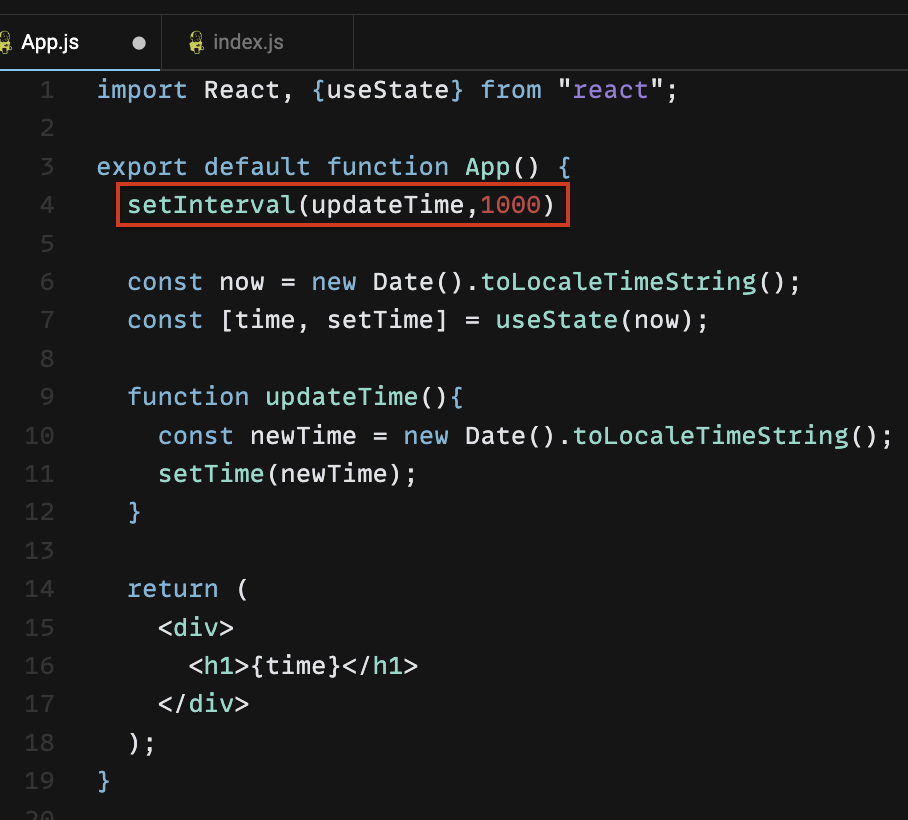Click 'setInterval' call on line 4
This screenshot has width=908, height=820.
tap(211, 205)
